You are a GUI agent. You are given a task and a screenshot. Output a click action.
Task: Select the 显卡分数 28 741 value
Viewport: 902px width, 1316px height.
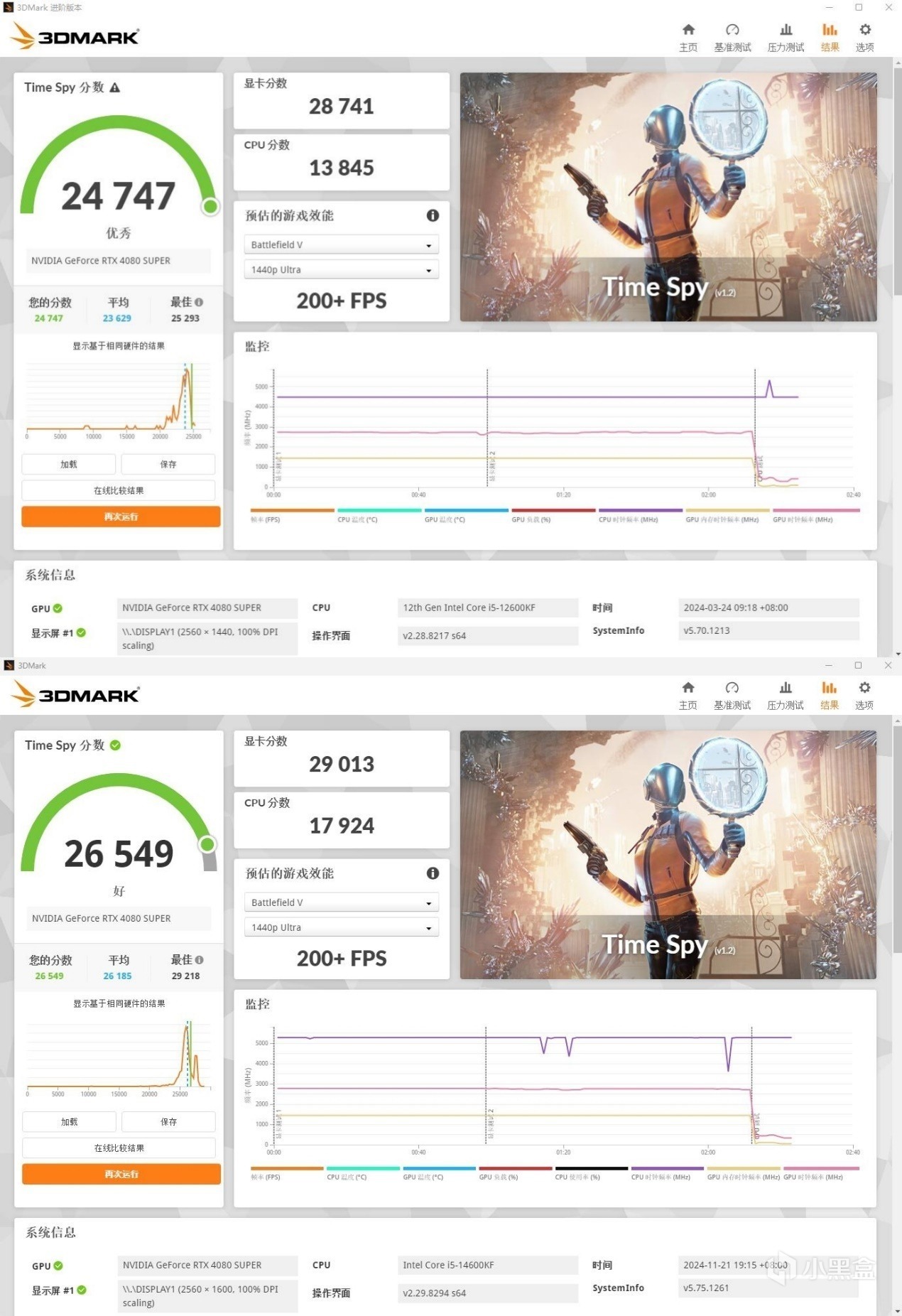pos(342,106)
